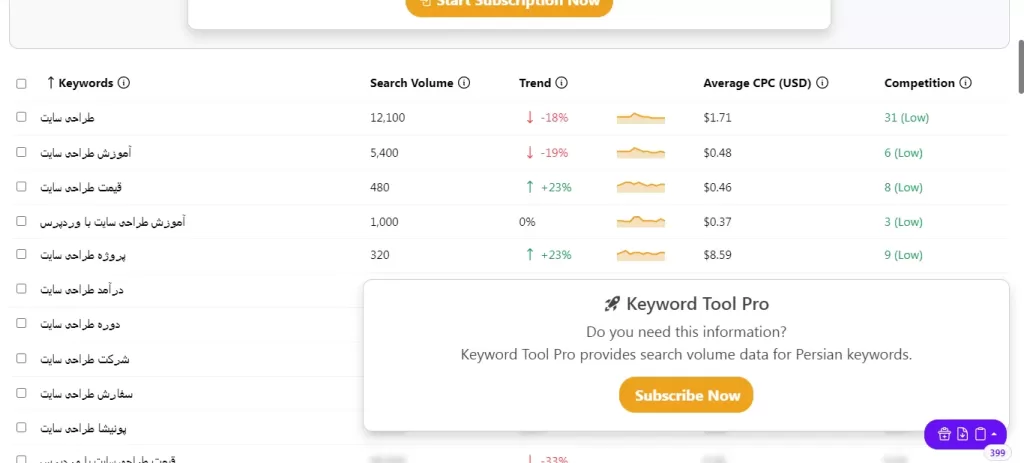This screenshot has height=463, width=1024.
Task: Tick the checkbox for the 480 volume keyword
Action: [x=22, y=186]
